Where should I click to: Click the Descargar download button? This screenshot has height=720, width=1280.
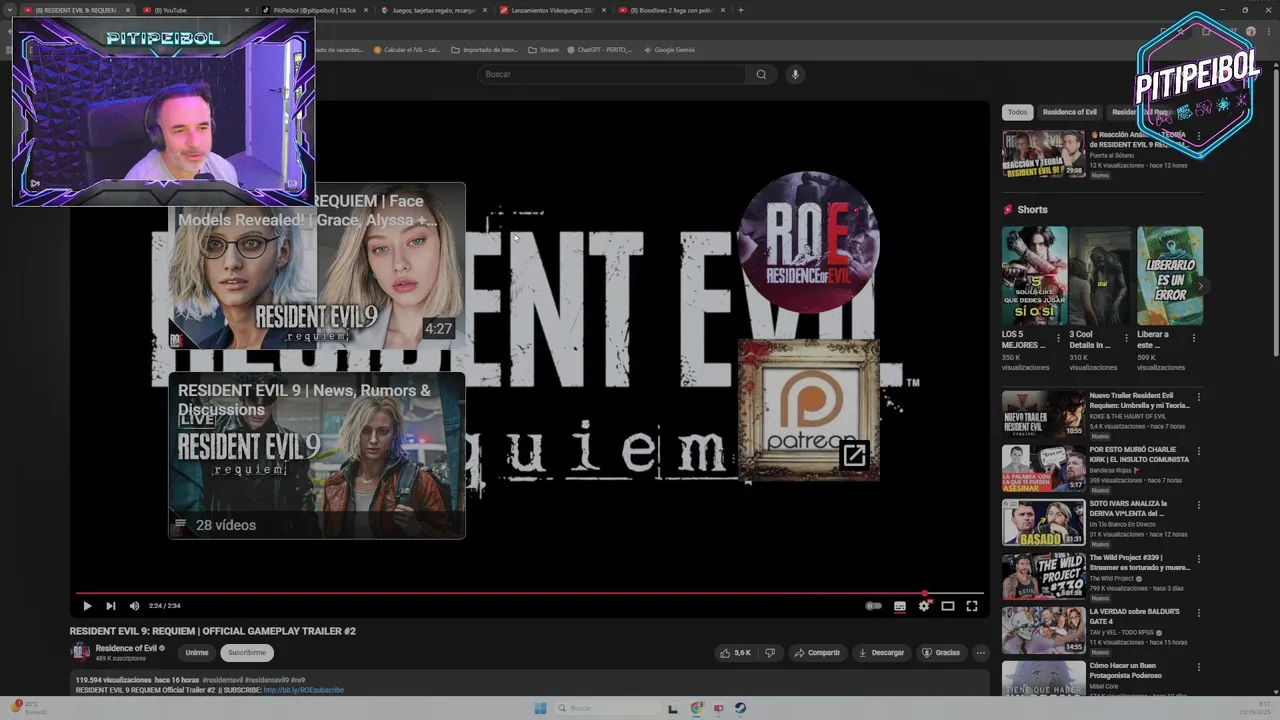(x=881, y=653)
